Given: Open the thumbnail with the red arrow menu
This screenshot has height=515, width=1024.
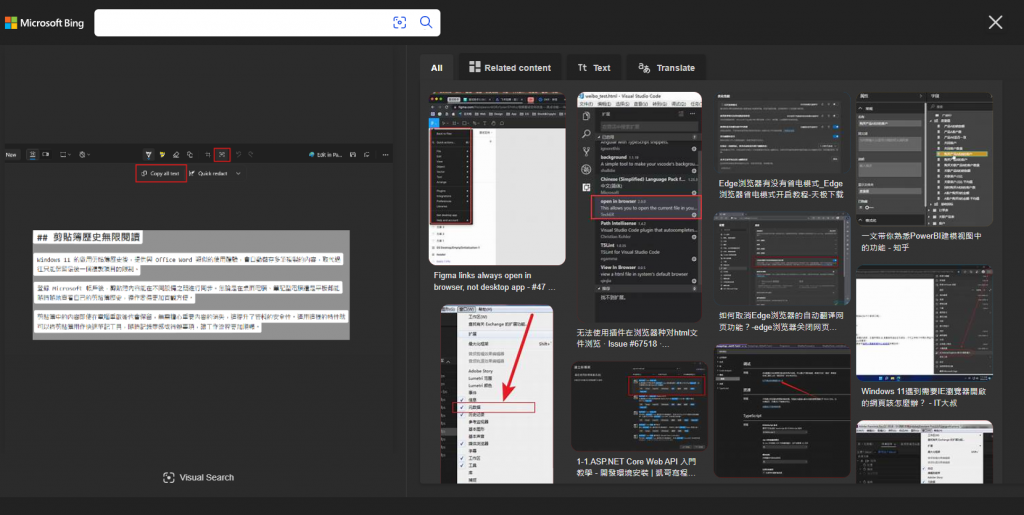Looking at the screenshot, I should pos(497,394).
